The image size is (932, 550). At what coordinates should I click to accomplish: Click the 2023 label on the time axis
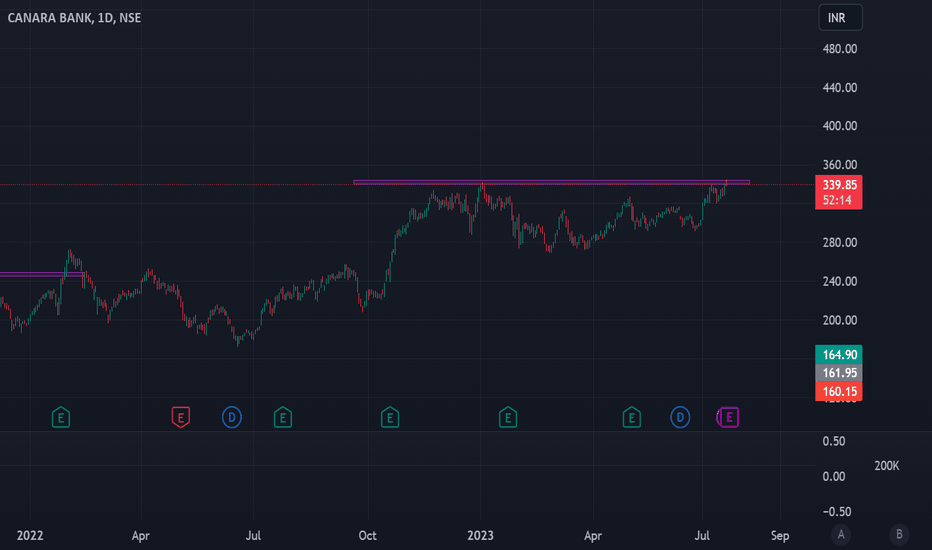pyautogui.click(x=480, y=535)
